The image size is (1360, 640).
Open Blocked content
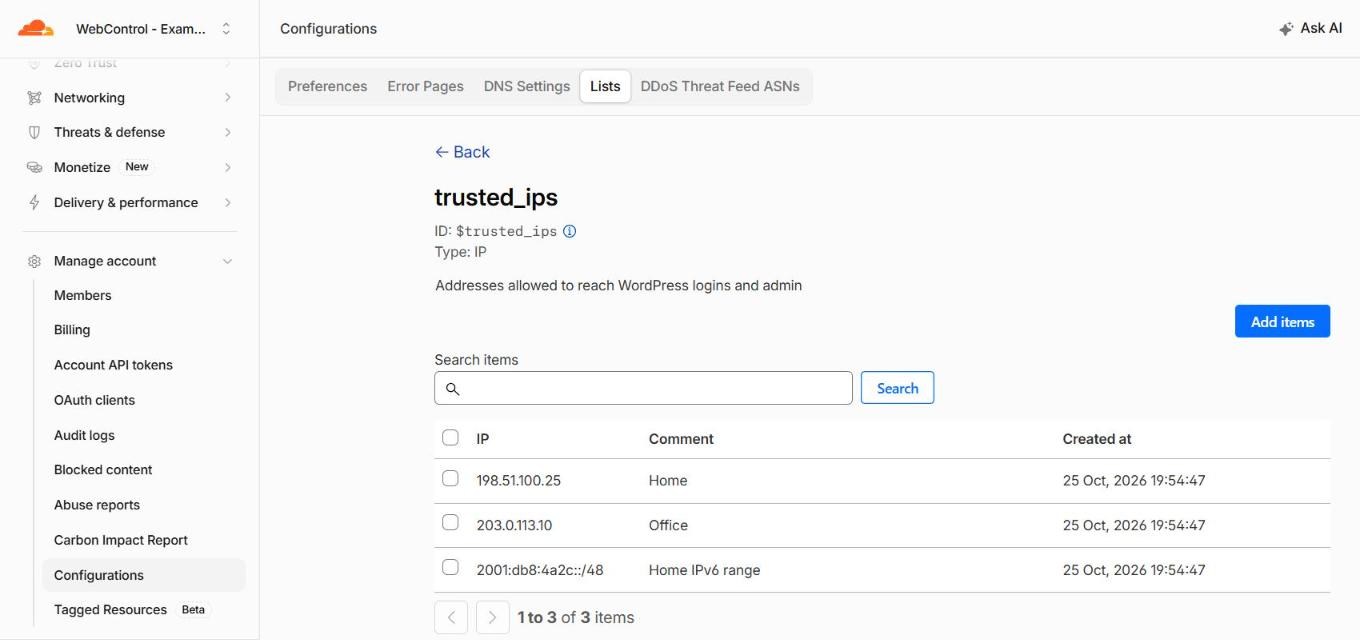tap(103, 470)
